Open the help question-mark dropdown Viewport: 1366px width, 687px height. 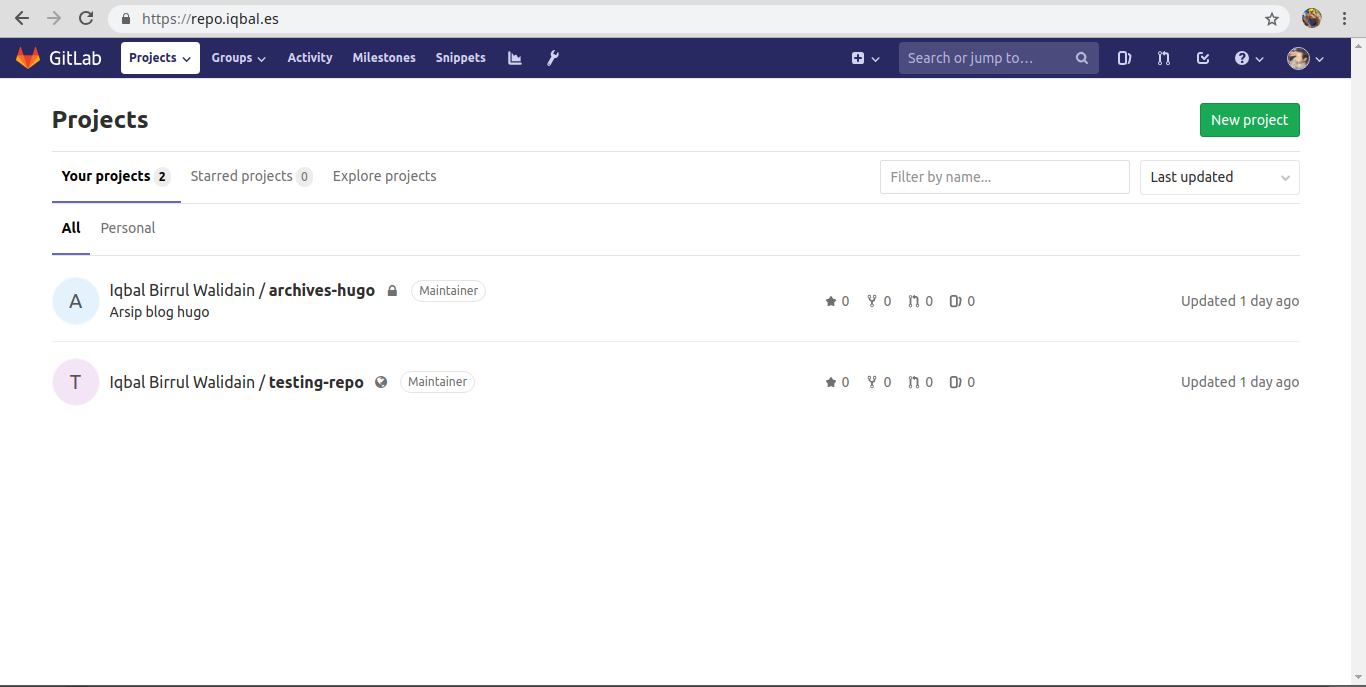[1247, 57]
